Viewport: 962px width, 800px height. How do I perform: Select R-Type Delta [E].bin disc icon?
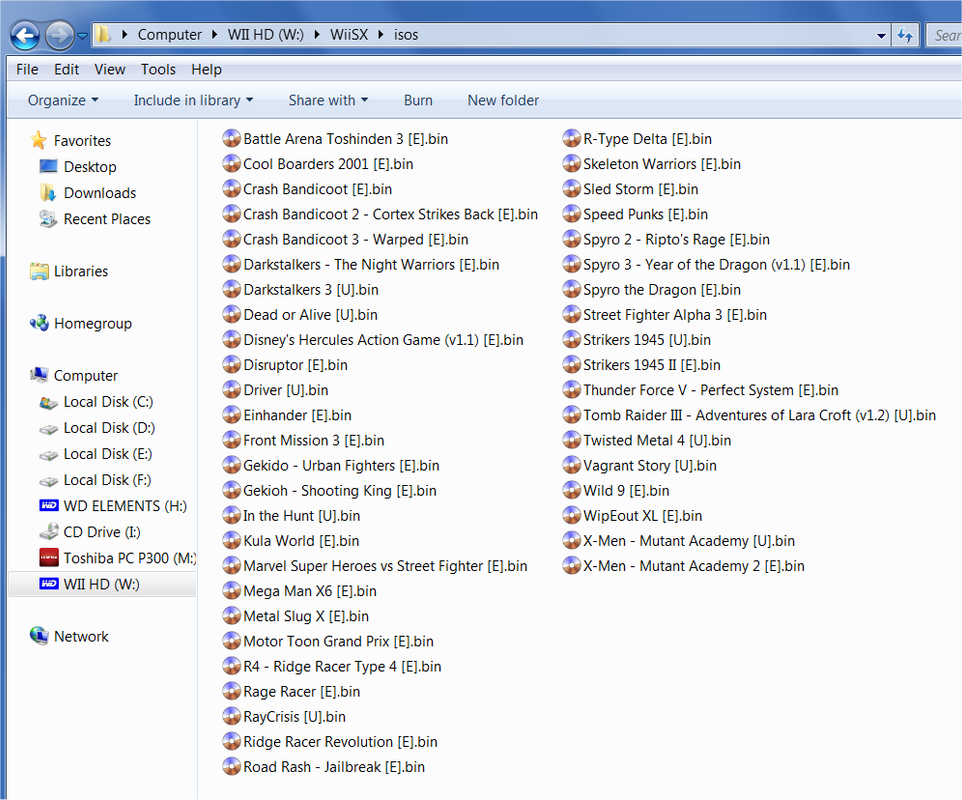click(571, 139)
